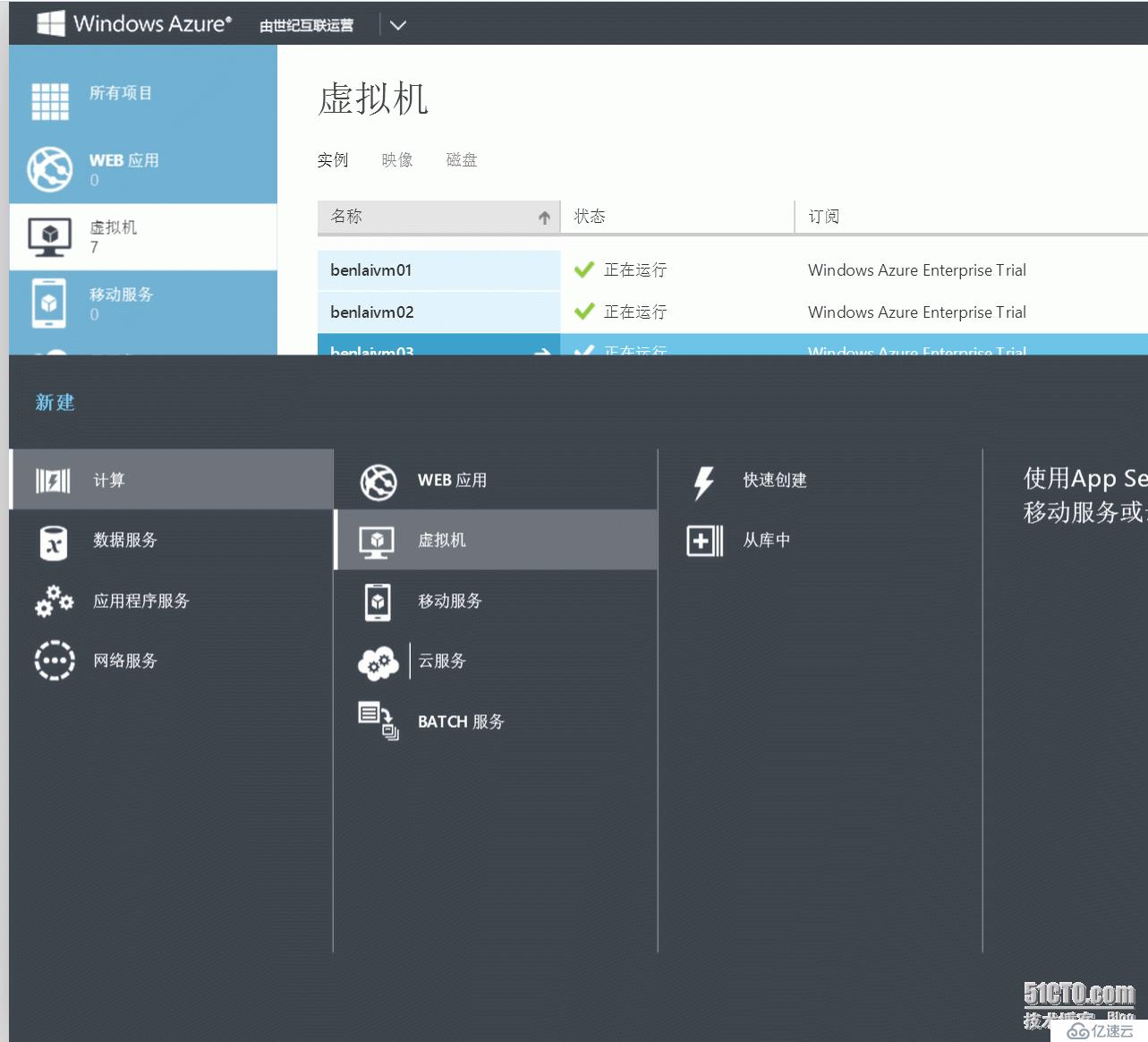Click the 快速创建 lightning bolt icon
The height and width of the screenshot is (1042, 1148).
point(704,483)
